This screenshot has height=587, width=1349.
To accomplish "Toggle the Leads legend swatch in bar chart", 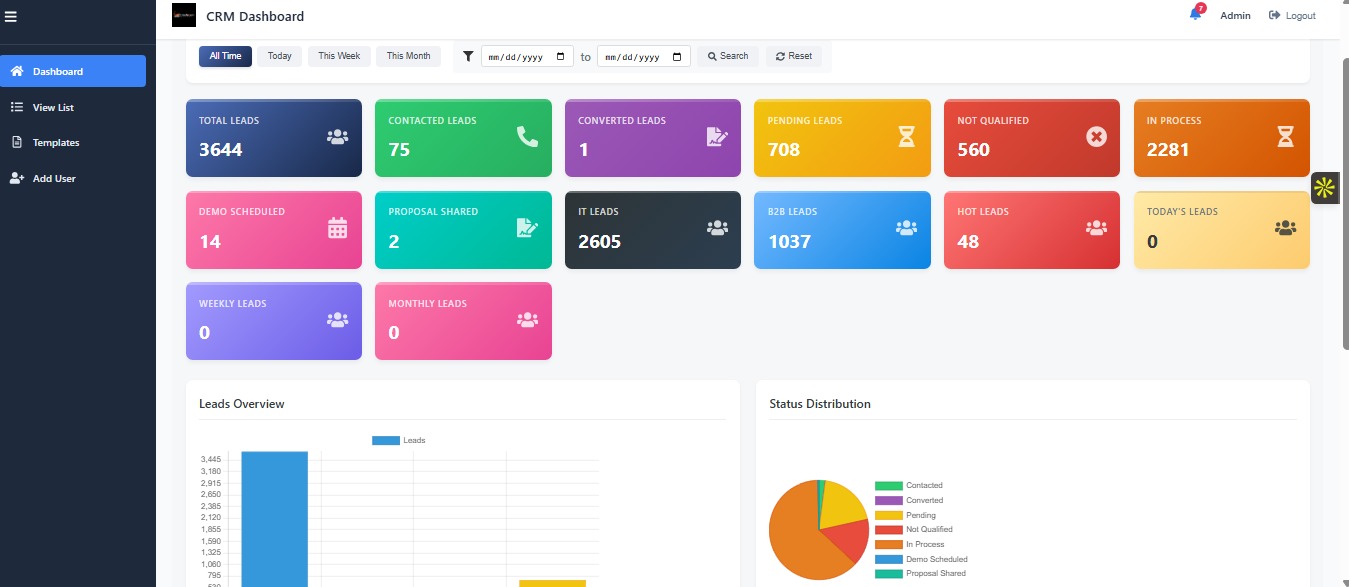I will [x=386, y=440].
